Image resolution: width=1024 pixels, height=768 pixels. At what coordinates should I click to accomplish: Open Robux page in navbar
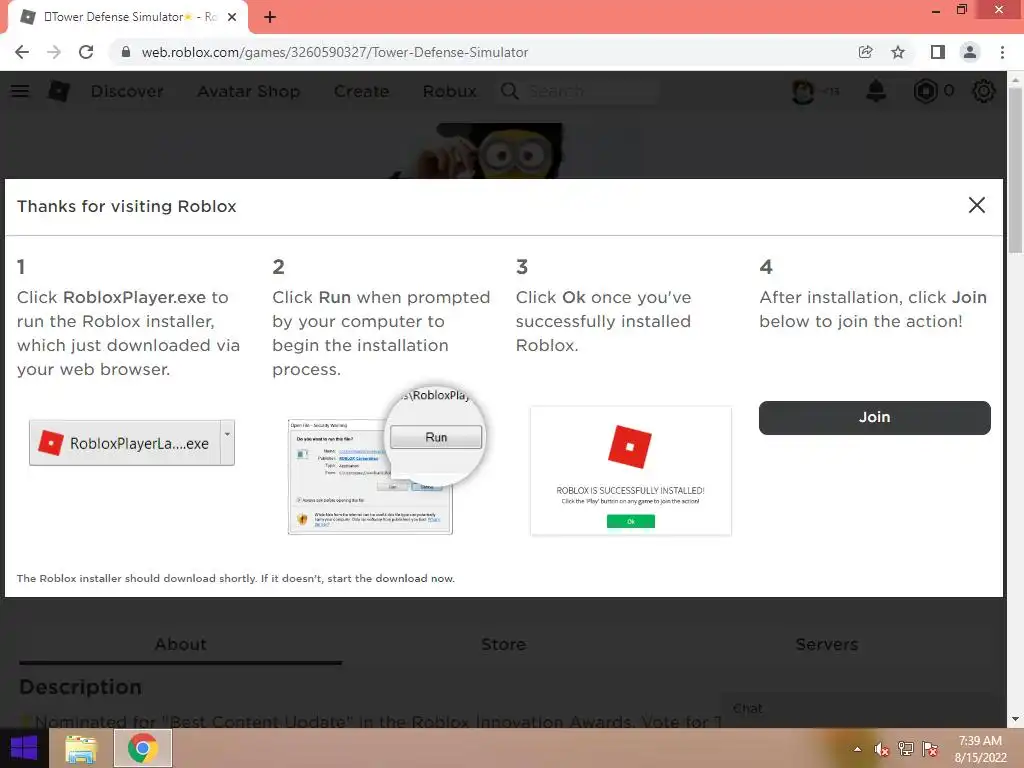pyautogui.click(x=449, y=91)
